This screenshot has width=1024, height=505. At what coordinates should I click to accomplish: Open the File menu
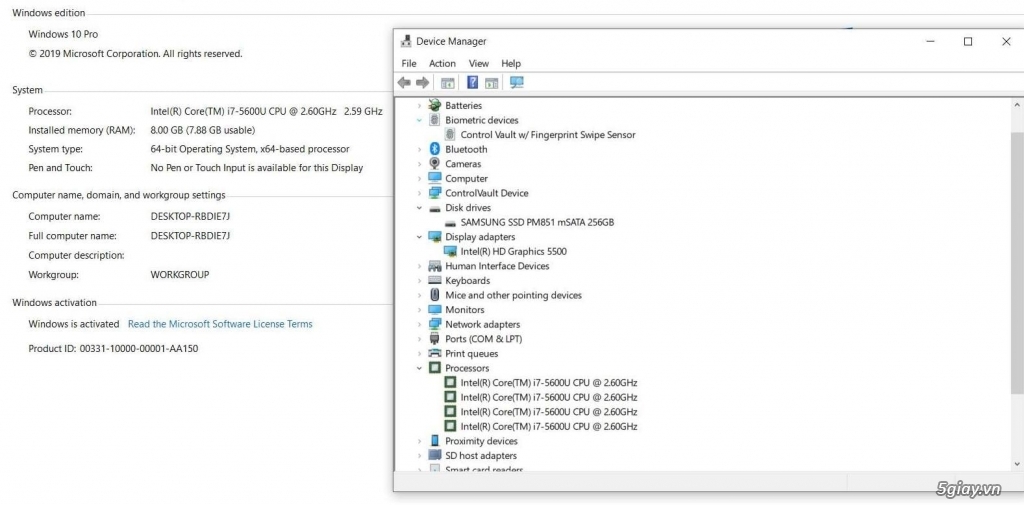(409, 63)
